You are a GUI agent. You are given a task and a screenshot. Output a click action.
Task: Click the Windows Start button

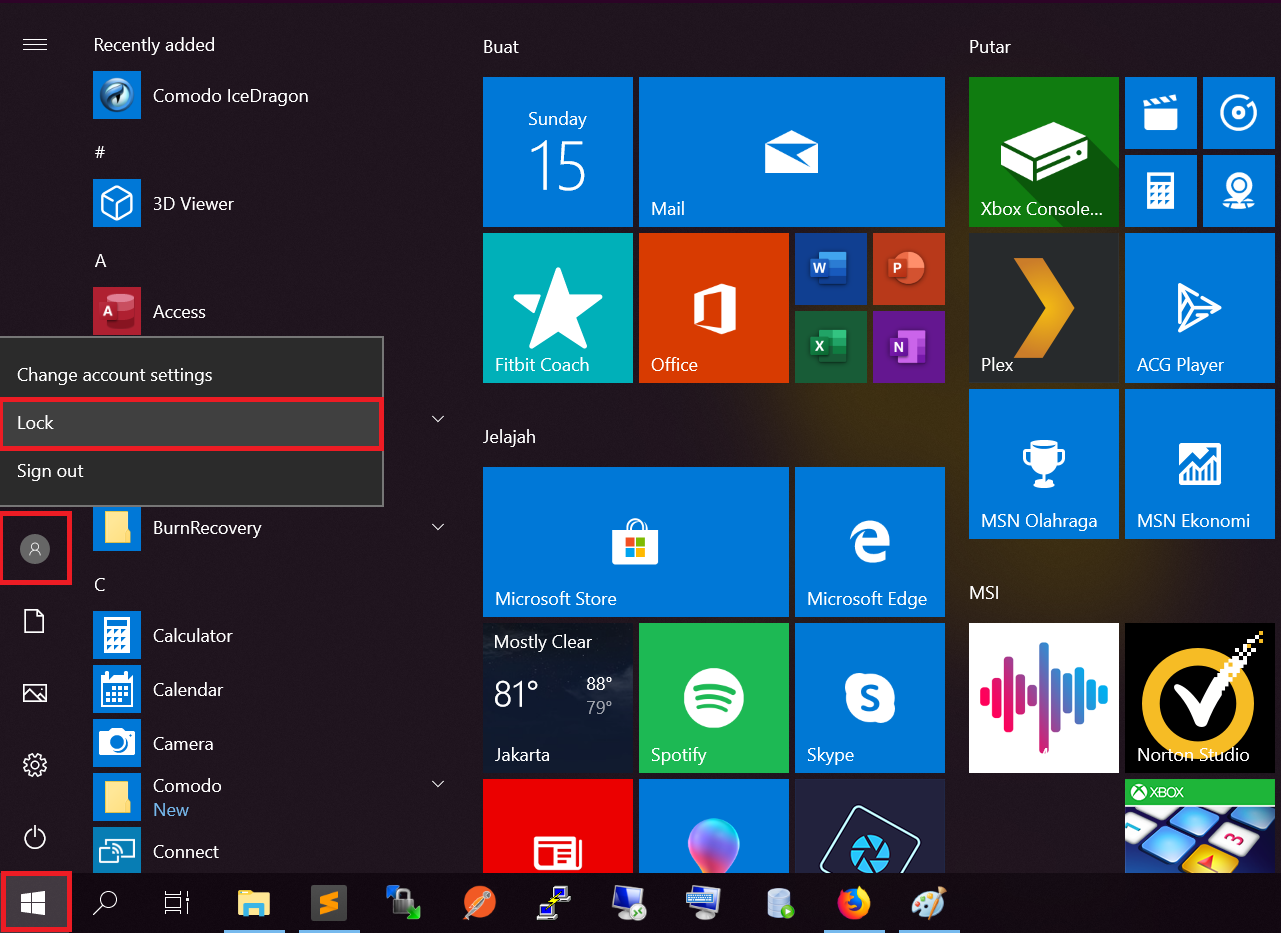click(34, 903)
